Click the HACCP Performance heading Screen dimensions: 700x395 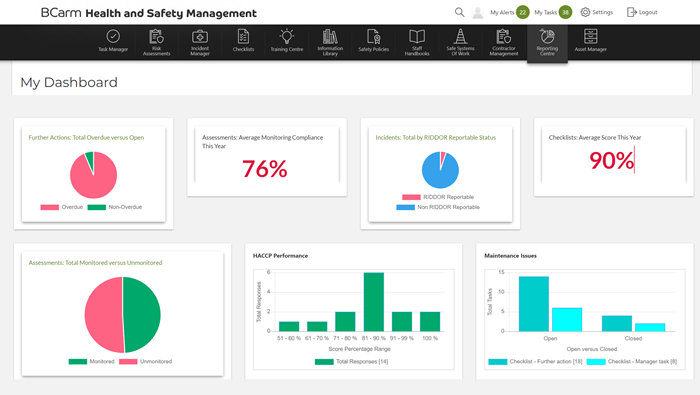pyautogui.click(x=280, y=256)
